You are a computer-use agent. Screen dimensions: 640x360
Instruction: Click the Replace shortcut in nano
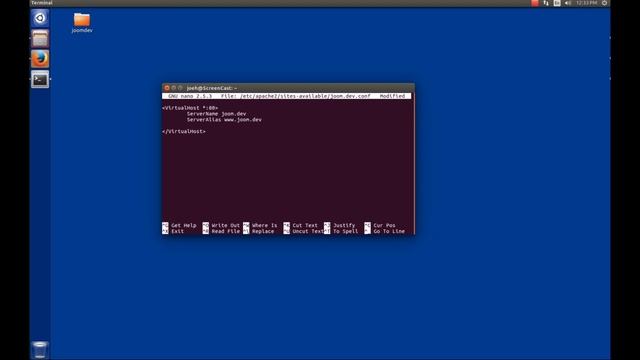pyautogui.click(x=259, y=231)
